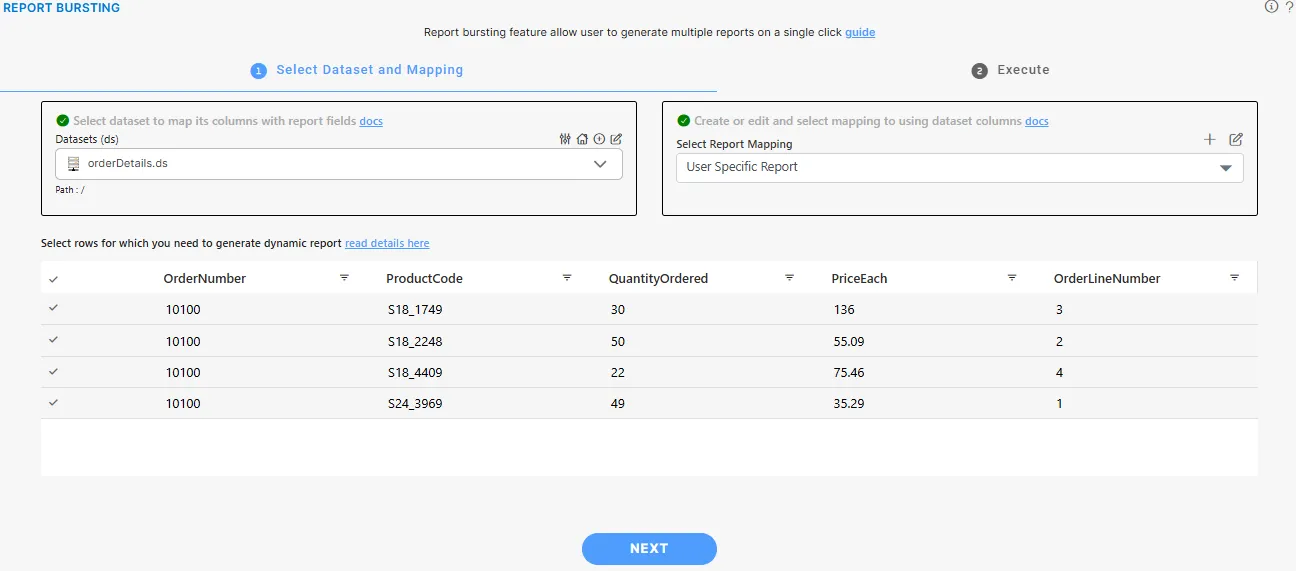Switch to the Execute step tab

1011,70
